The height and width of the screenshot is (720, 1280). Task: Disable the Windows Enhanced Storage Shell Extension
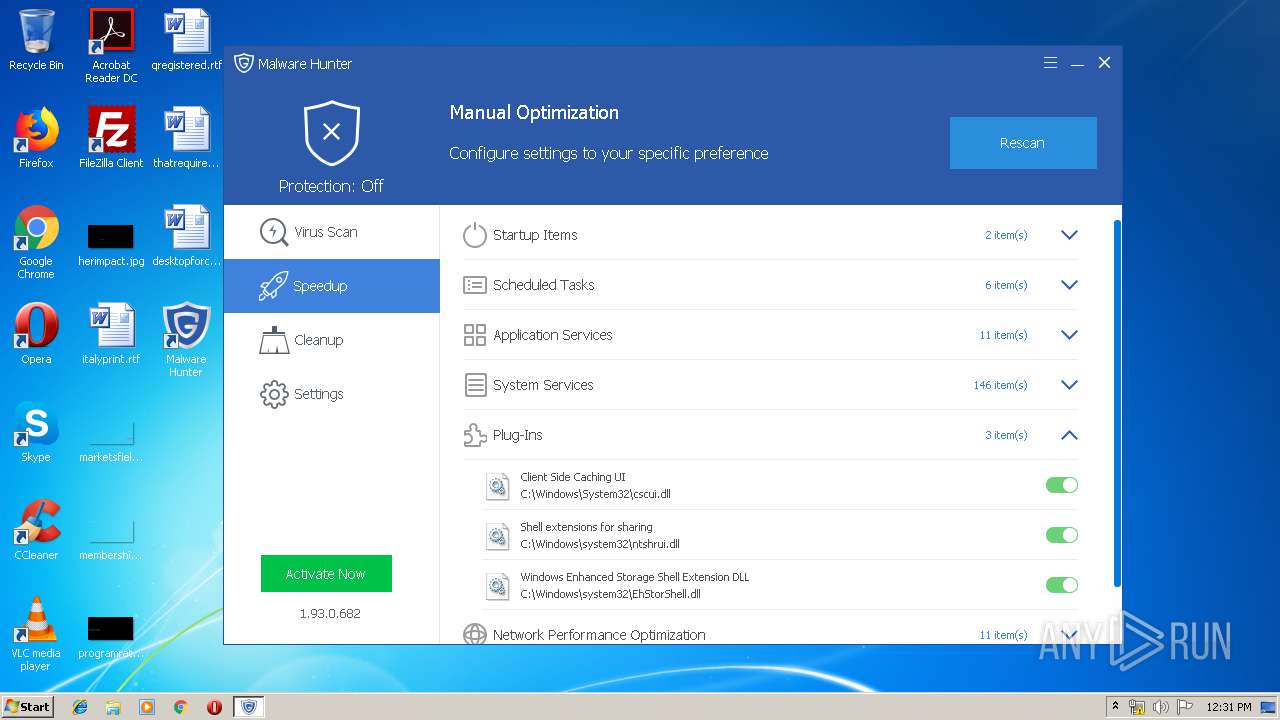[1062, 585]
